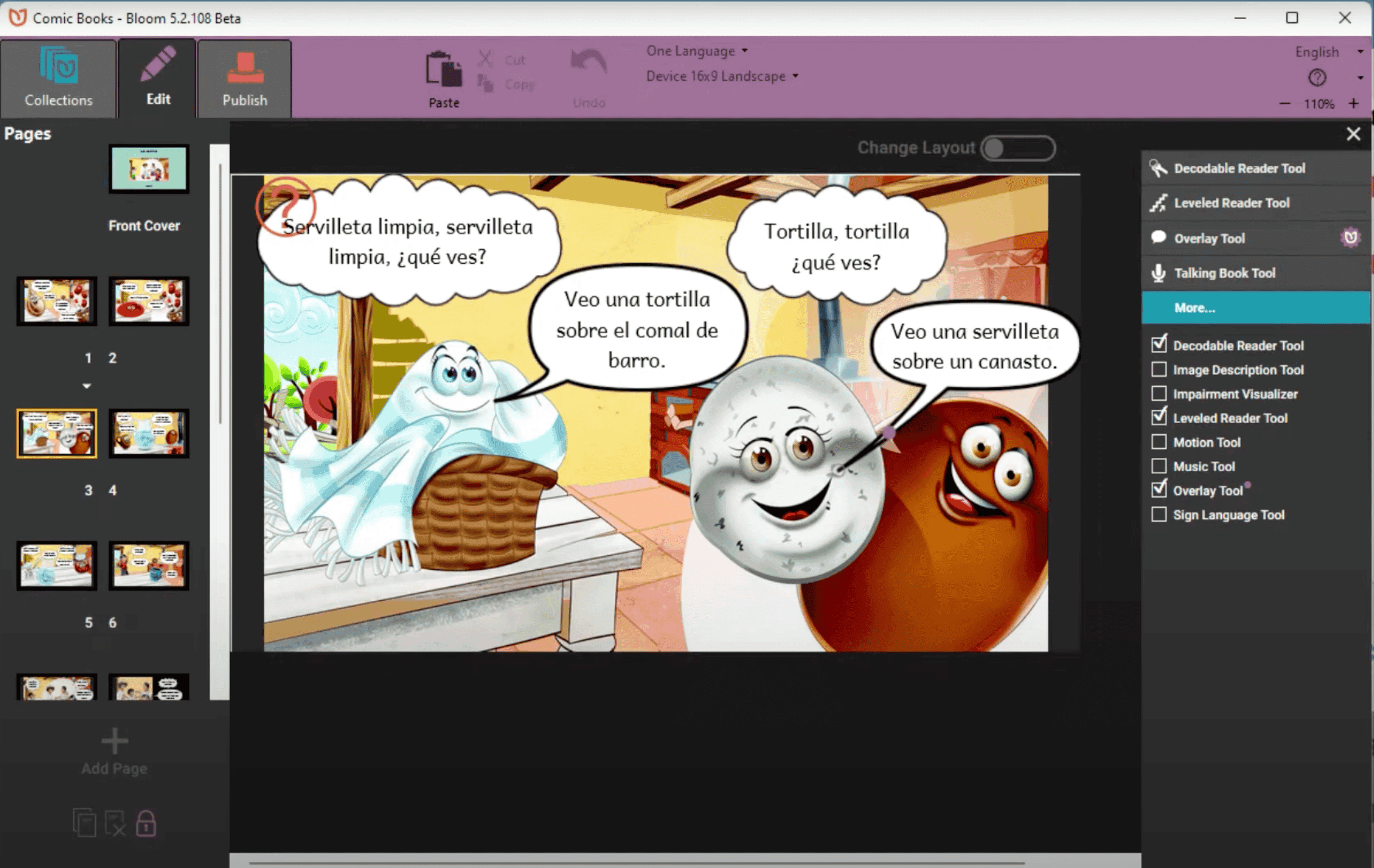This screenshot has height=868, width=1374.
Task: Click the page lock icon
Action: (146, 823)
